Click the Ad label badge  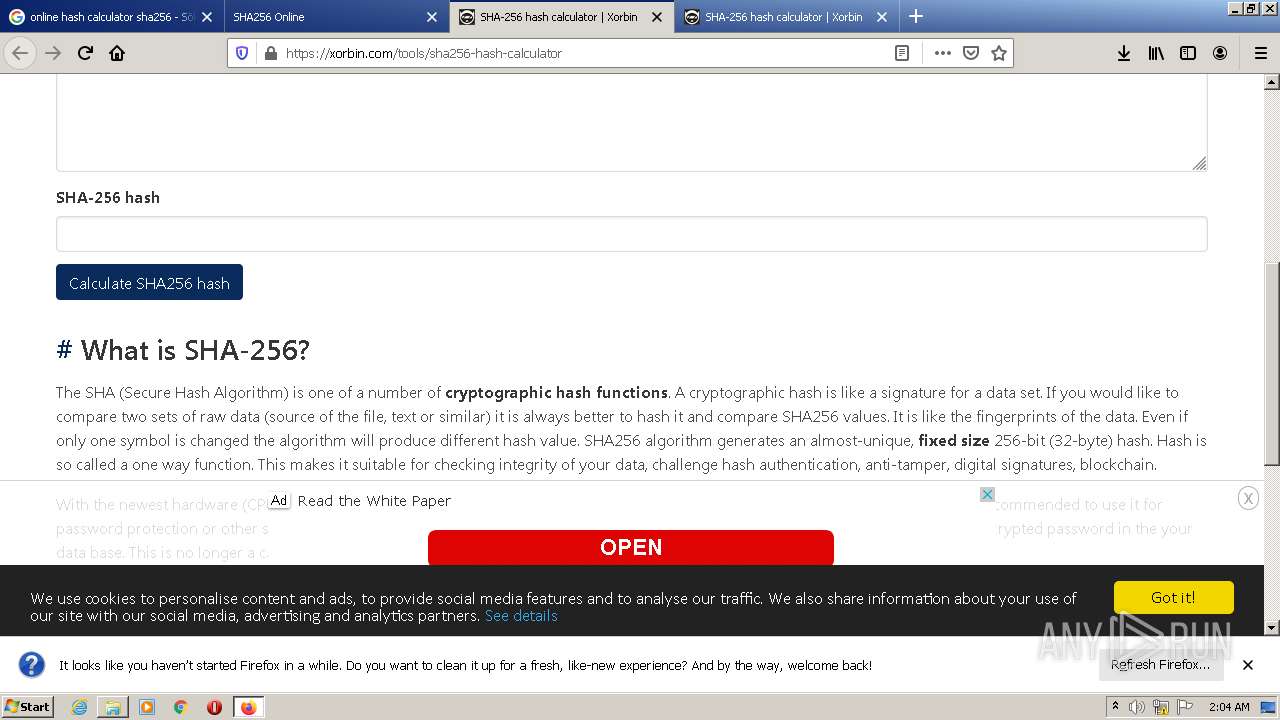click(x=278, y=500)
